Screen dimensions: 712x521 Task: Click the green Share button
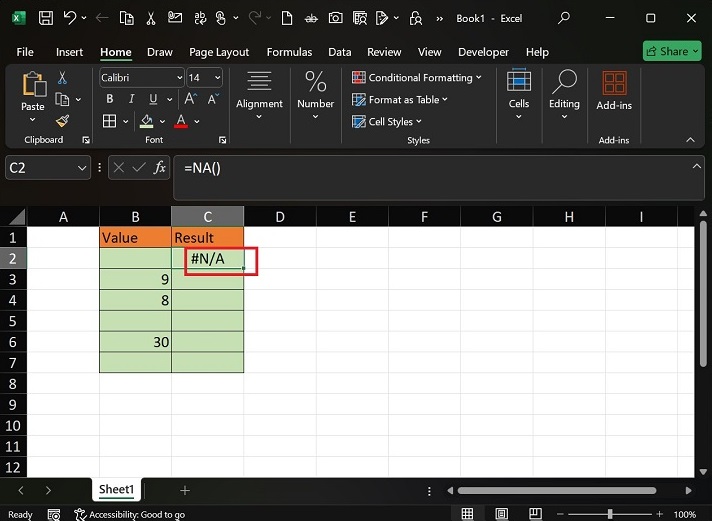[x=672, y=51]
